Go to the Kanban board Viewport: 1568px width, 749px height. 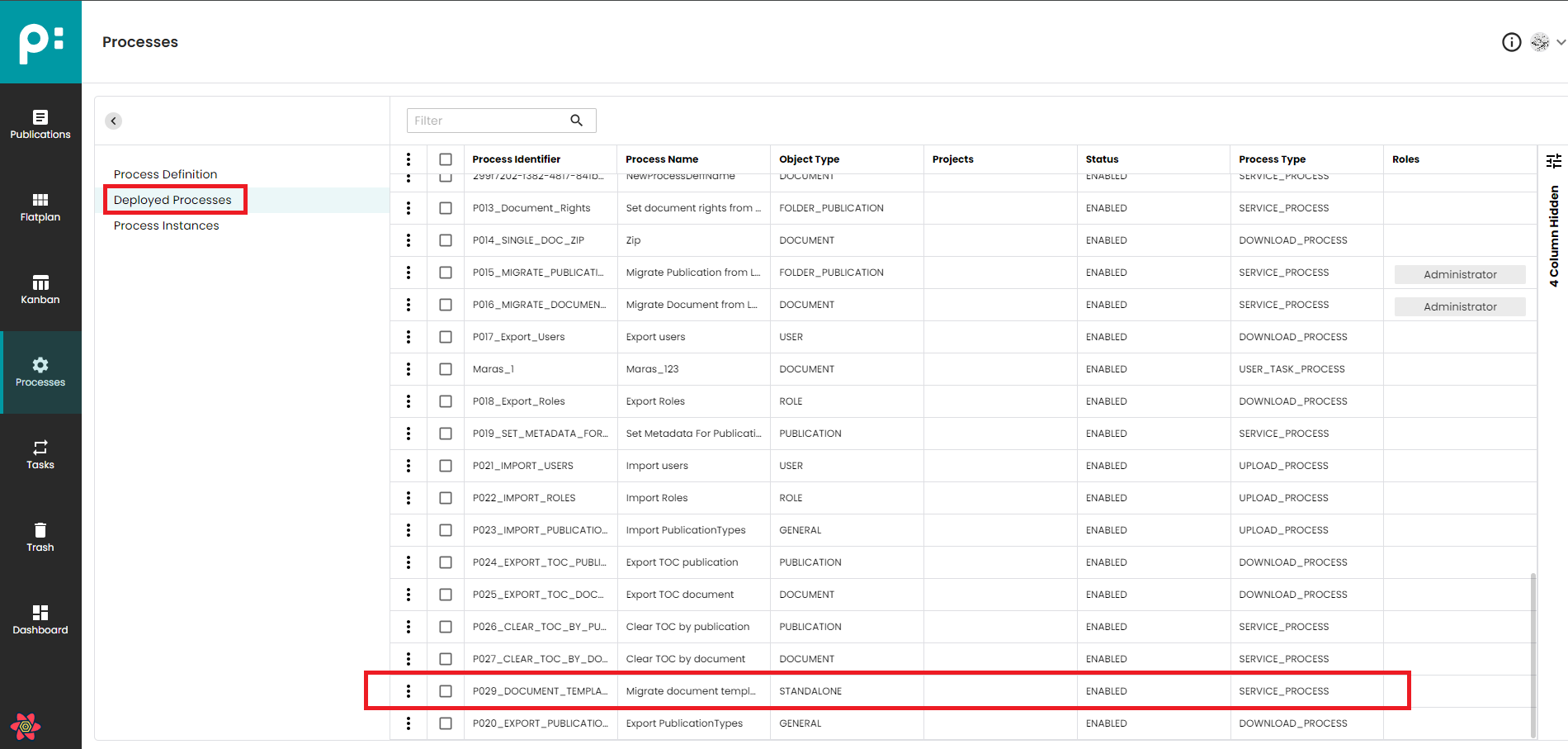(40, 289)
